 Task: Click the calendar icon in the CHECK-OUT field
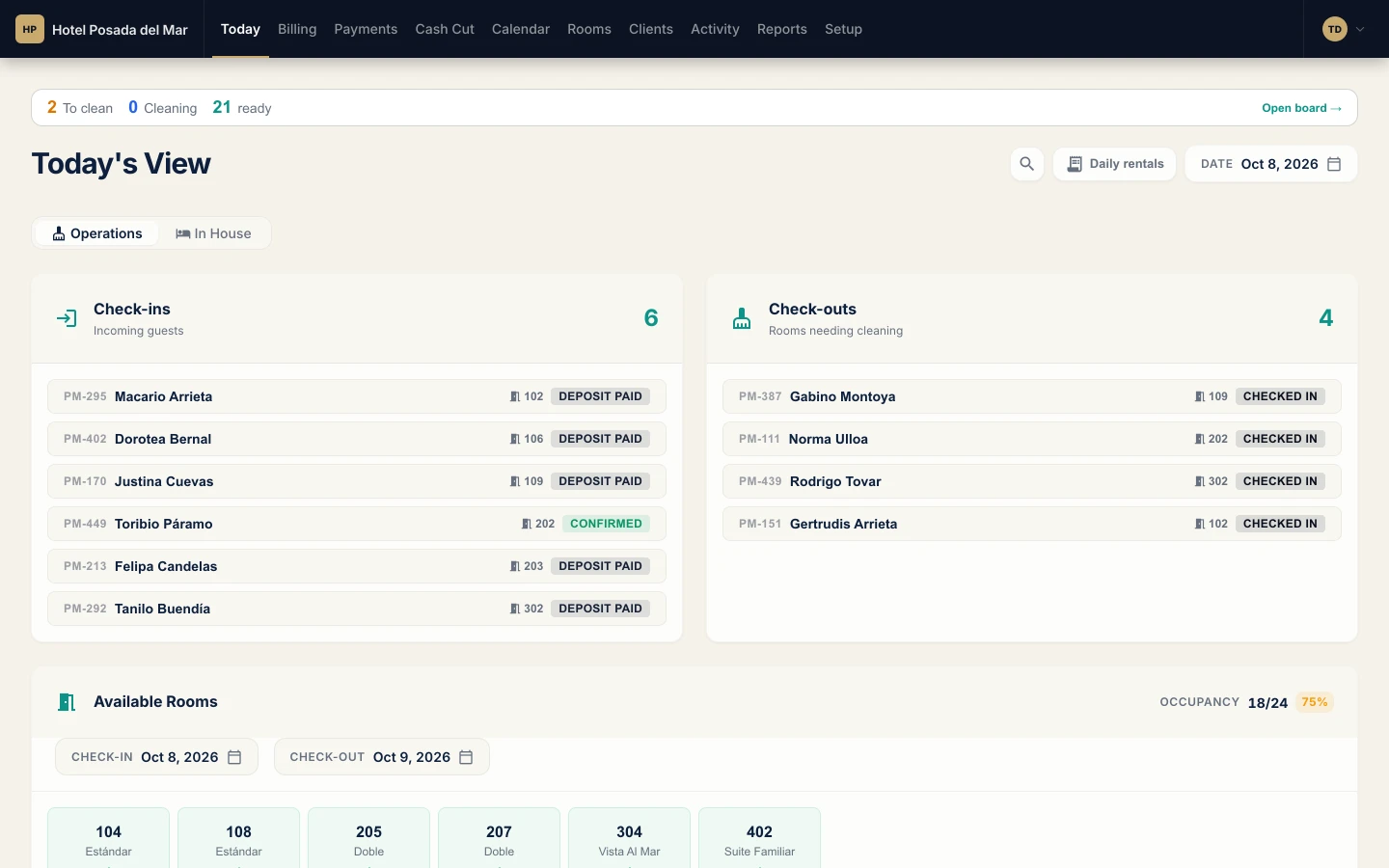(466, 757)
